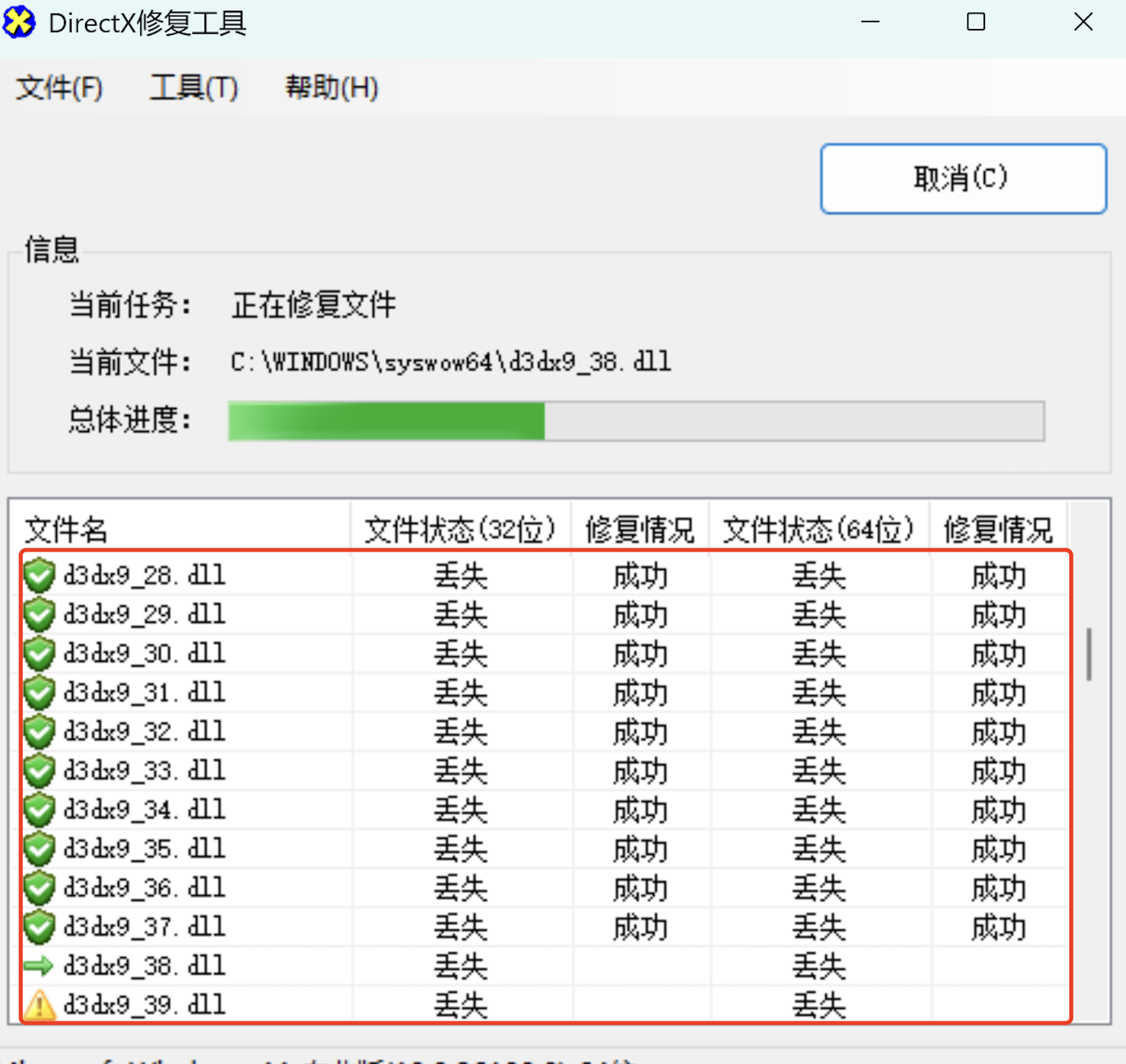Select the d3dx9_32.dll file name
The width and height of the screenshot is (1126, 1064).
(x=144, y=732)
